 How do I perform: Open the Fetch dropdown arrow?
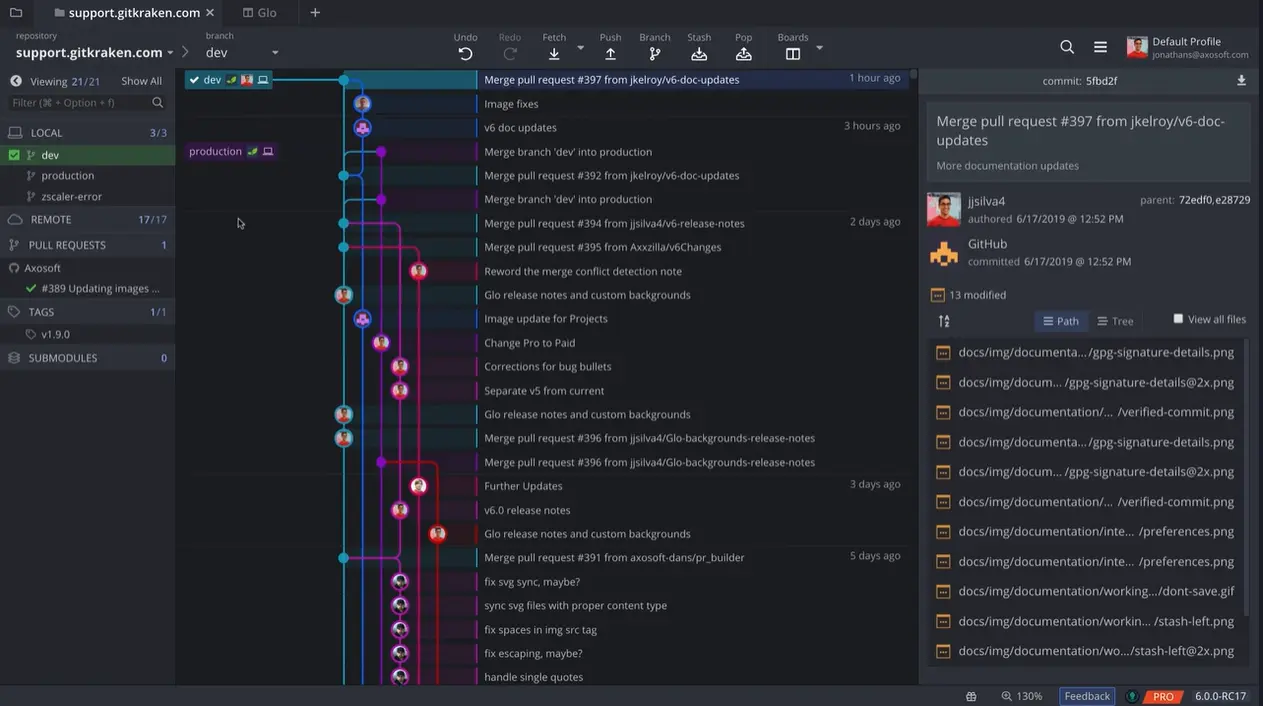[581, 48]
